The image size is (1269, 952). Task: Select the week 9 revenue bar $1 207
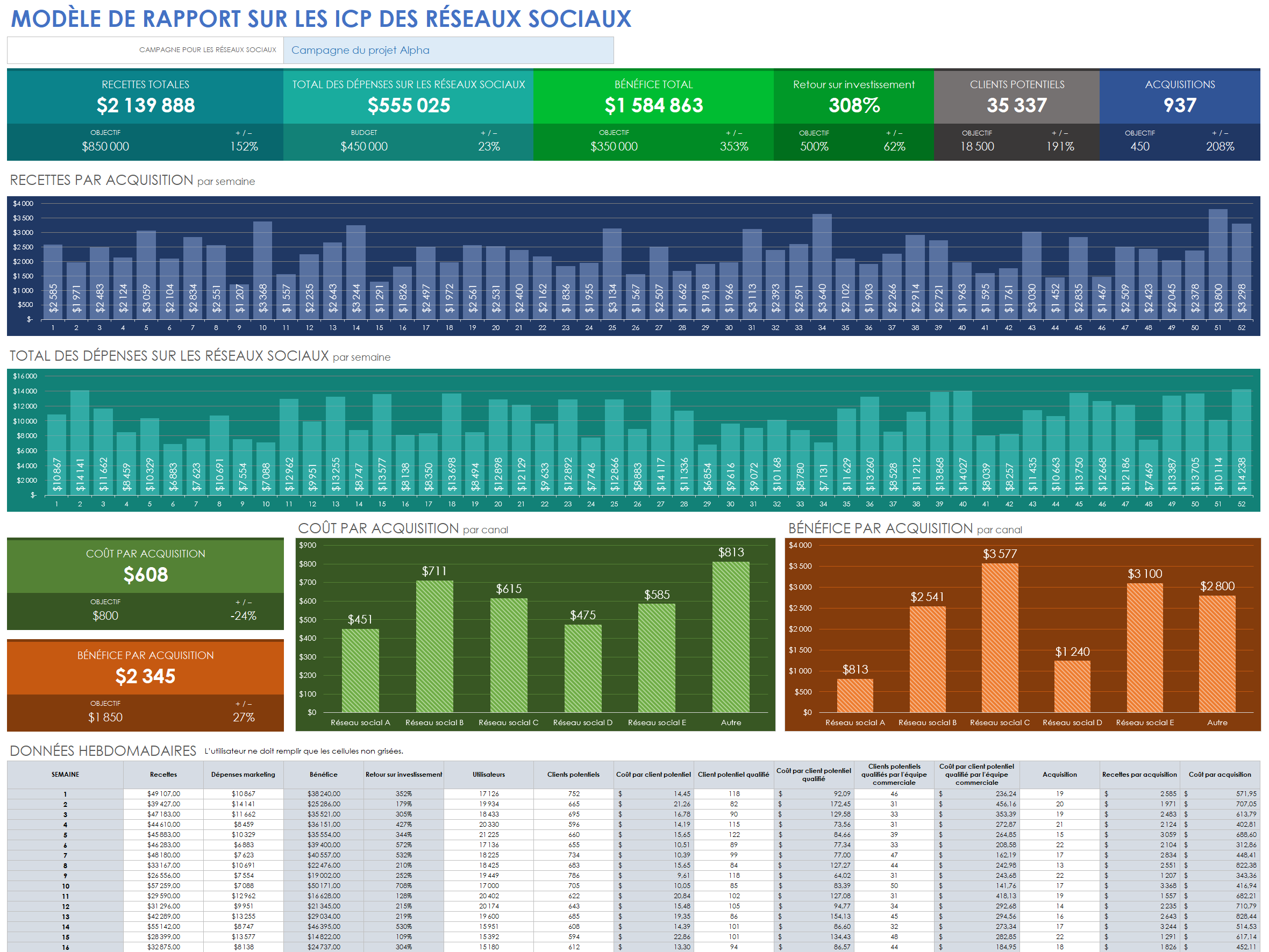239,302
